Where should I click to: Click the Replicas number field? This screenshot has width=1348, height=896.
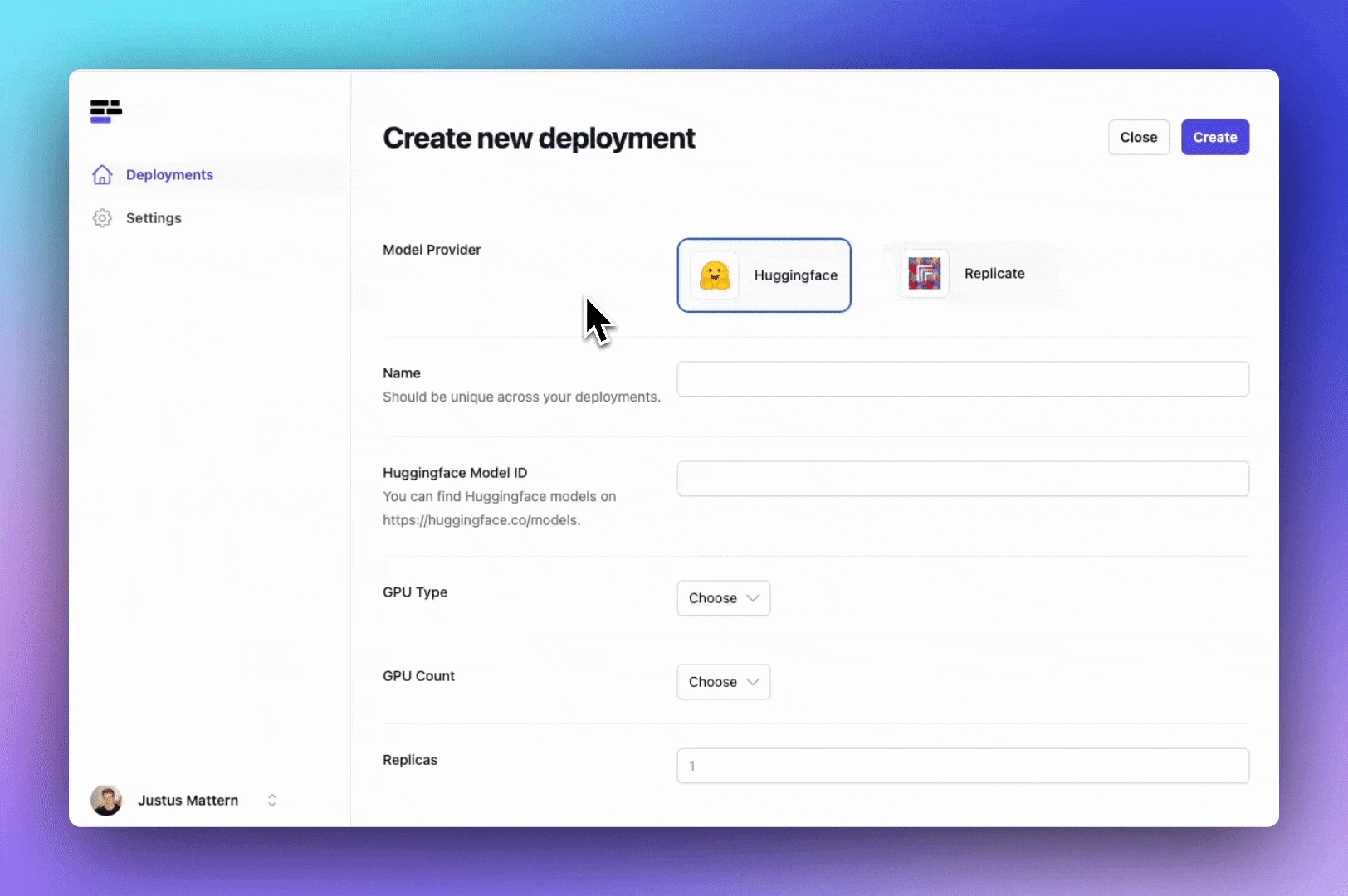(x=962, y=766)
